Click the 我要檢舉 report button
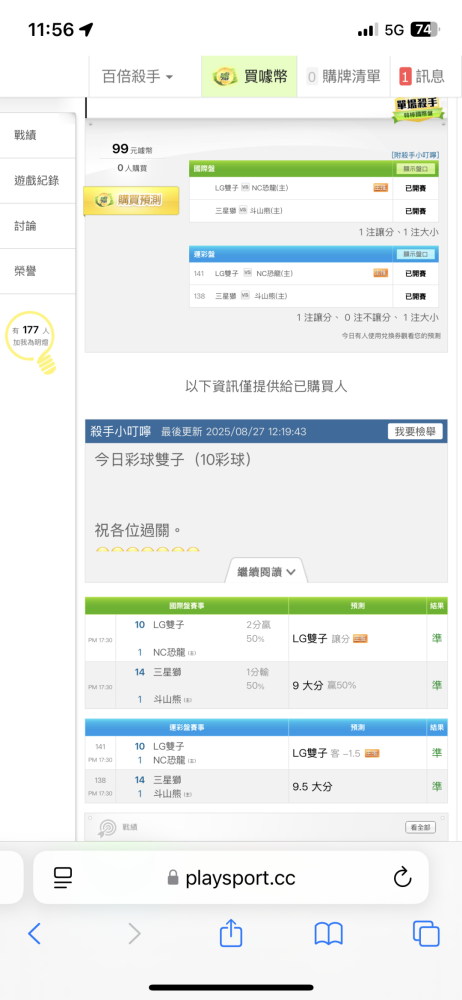Viewport: 462px width, 1000px height. click(415, 432)
